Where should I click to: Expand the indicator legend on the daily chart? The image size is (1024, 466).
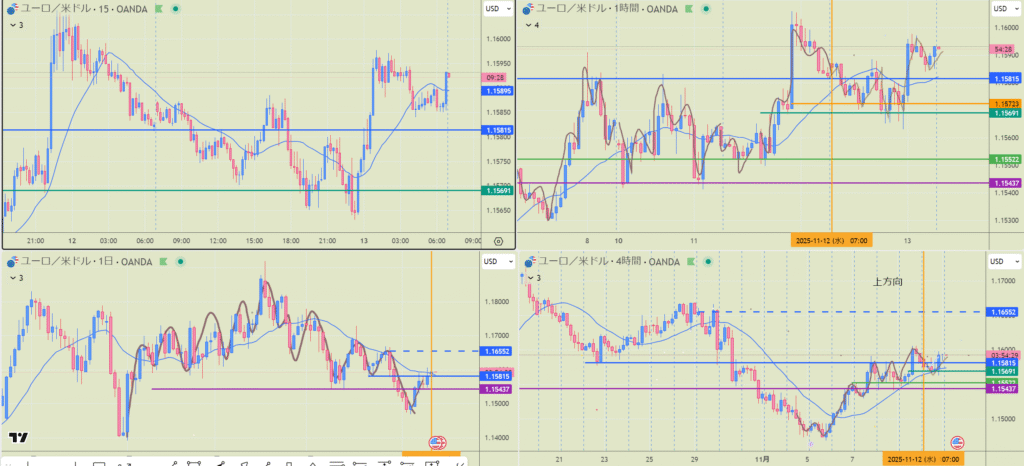(x=12, y=278)
